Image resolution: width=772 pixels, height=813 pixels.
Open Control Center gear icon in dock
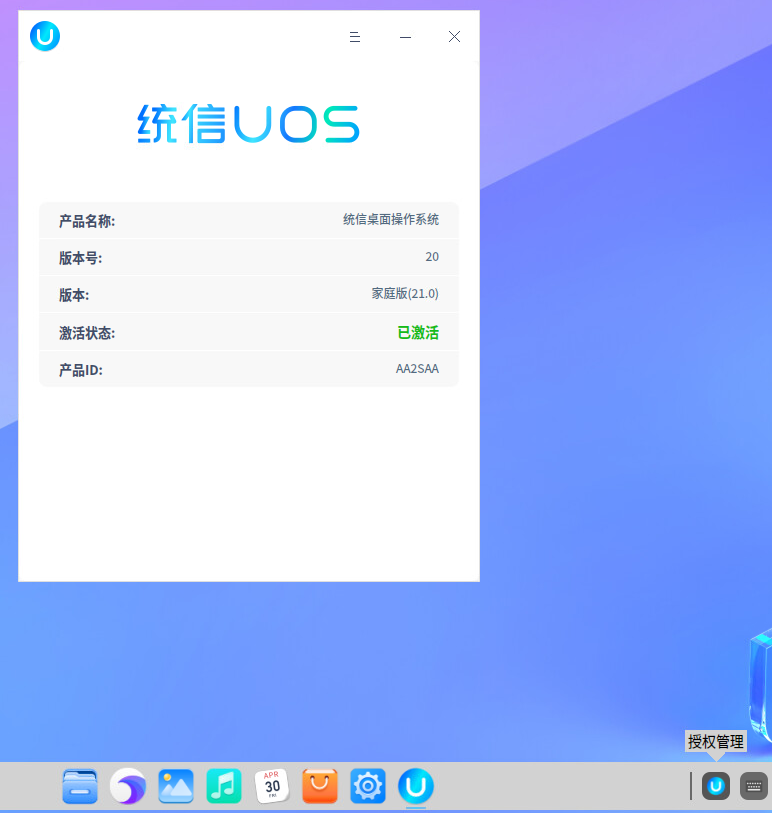tap(368, 786)
